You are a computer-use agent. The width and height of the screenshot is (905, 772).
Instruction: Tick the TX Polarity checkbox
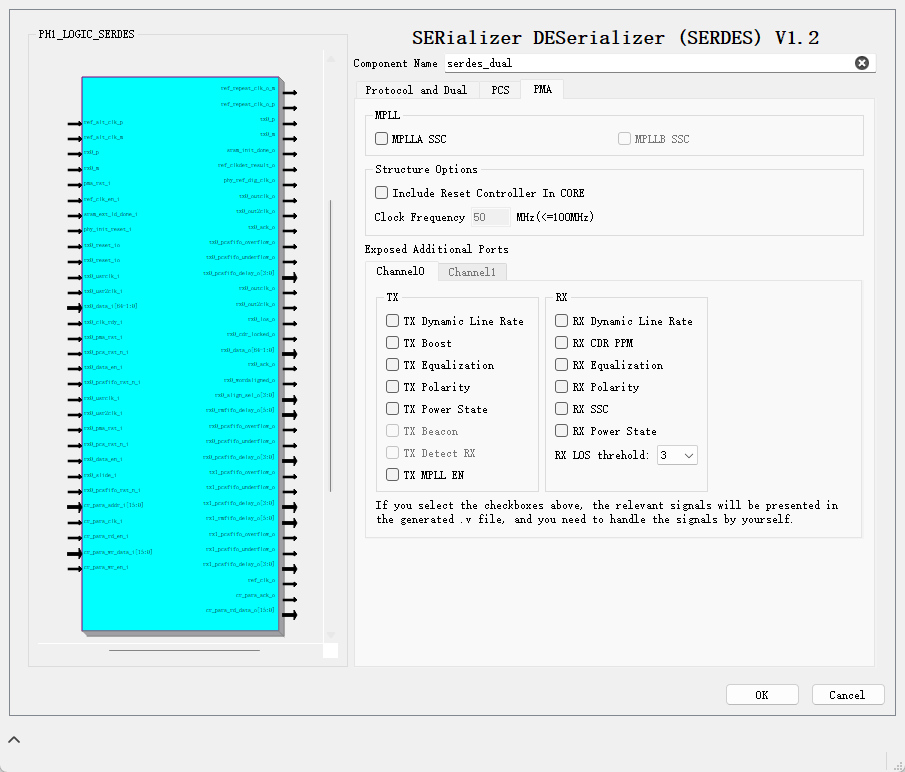pos(392,387)
